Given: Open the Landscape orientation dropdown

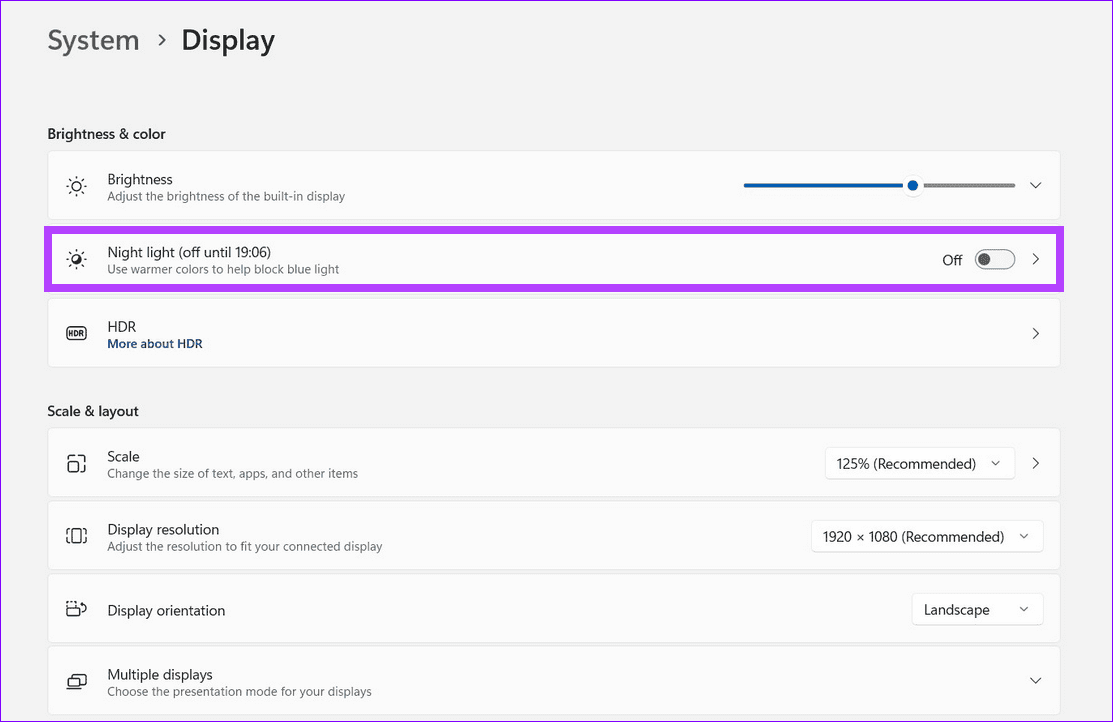Looking at the screenshot, I should [x=976, y=610].
